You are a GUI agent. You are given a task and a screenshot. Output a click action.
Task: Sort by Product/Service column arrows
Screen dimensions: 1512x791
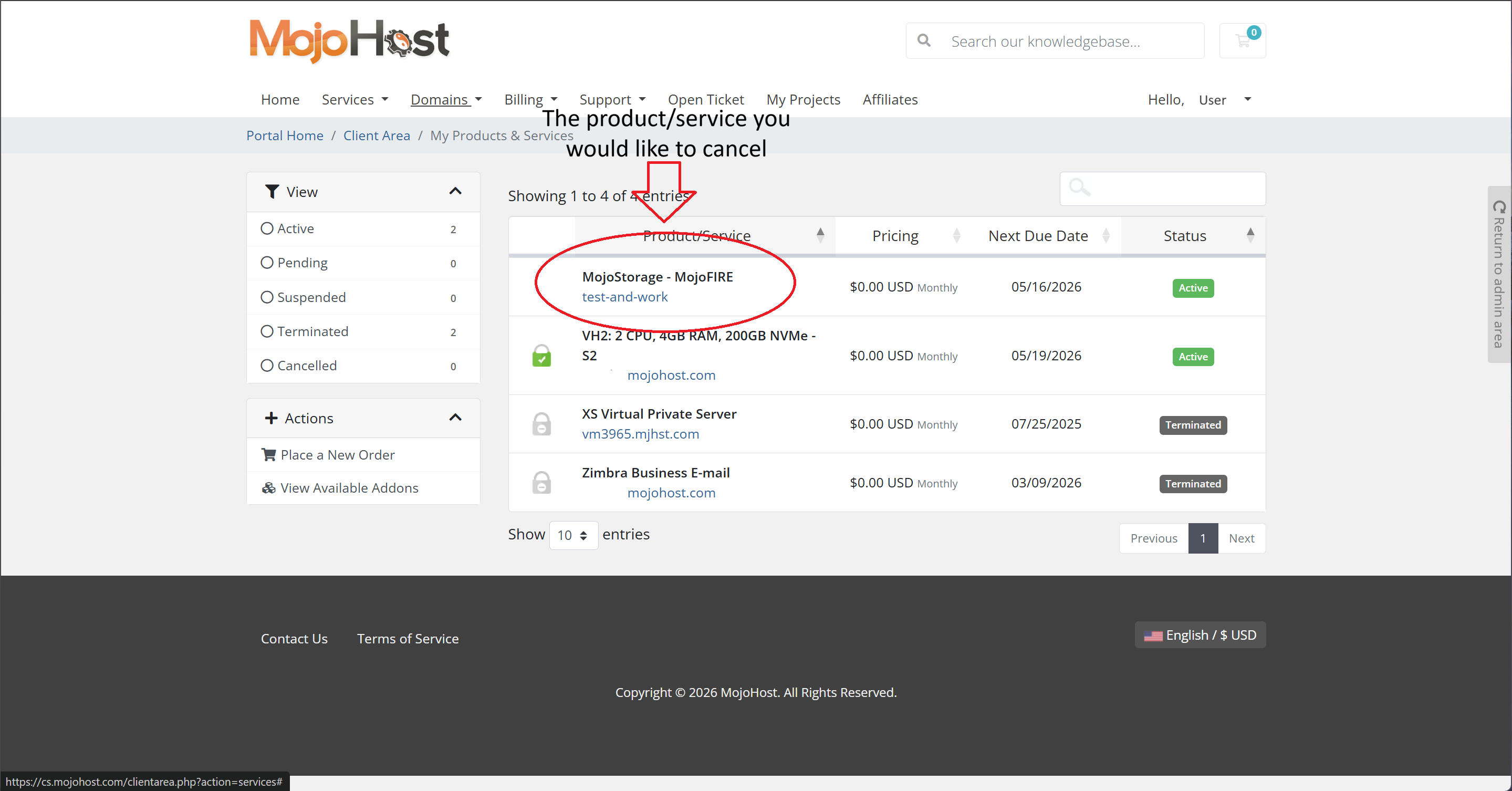pos(820,235)
